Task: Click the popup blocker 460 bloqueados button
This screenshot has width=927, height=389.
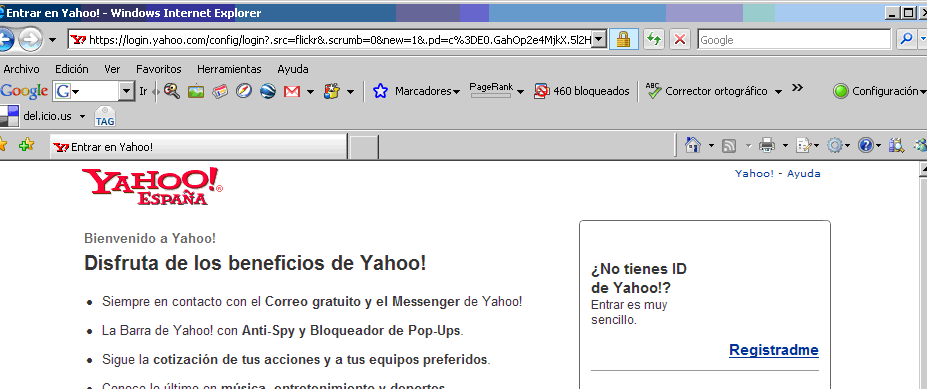Action: click(x=582, y=91)
